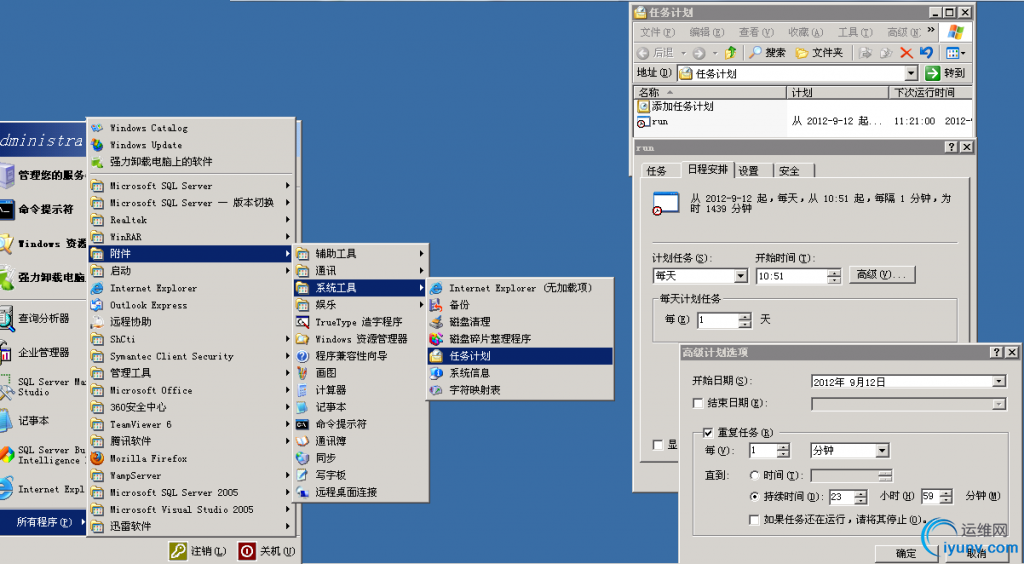Select the 时间 radio button

point(754,475)
